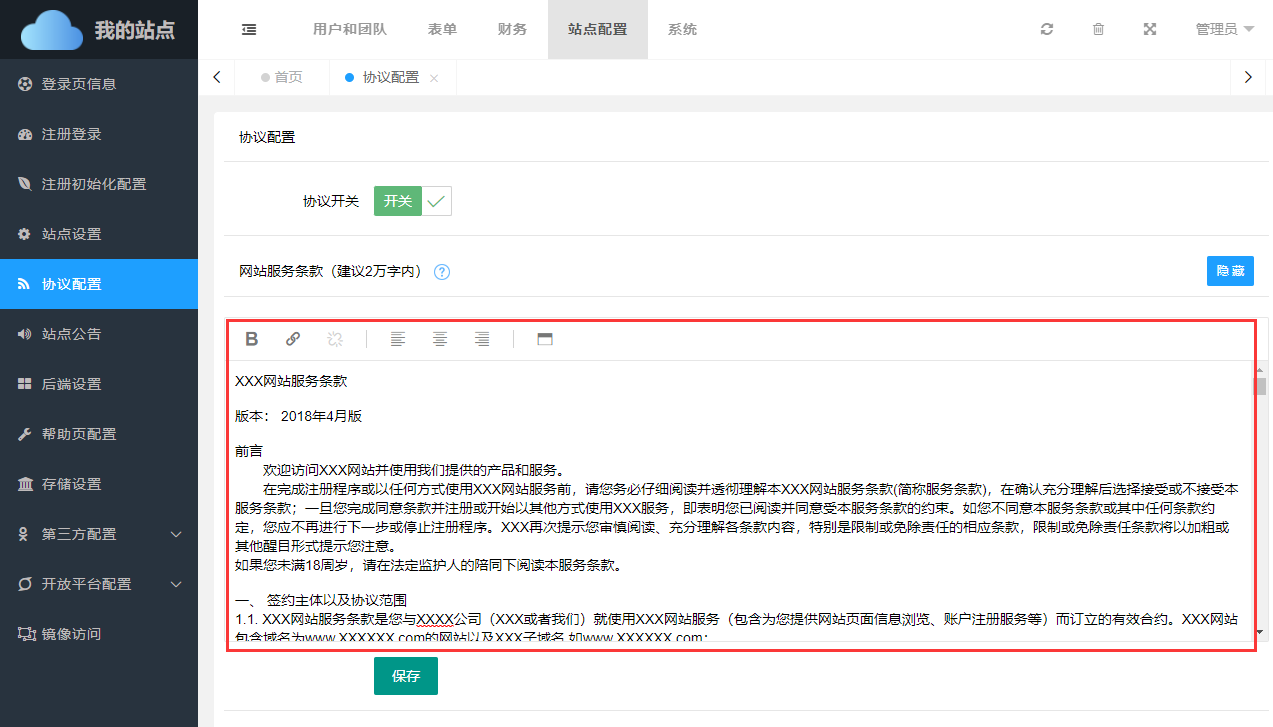Viewport: 1273px width, 727px height.
Task: Click the refresh icon in top bar
Action: point(1047,29)
